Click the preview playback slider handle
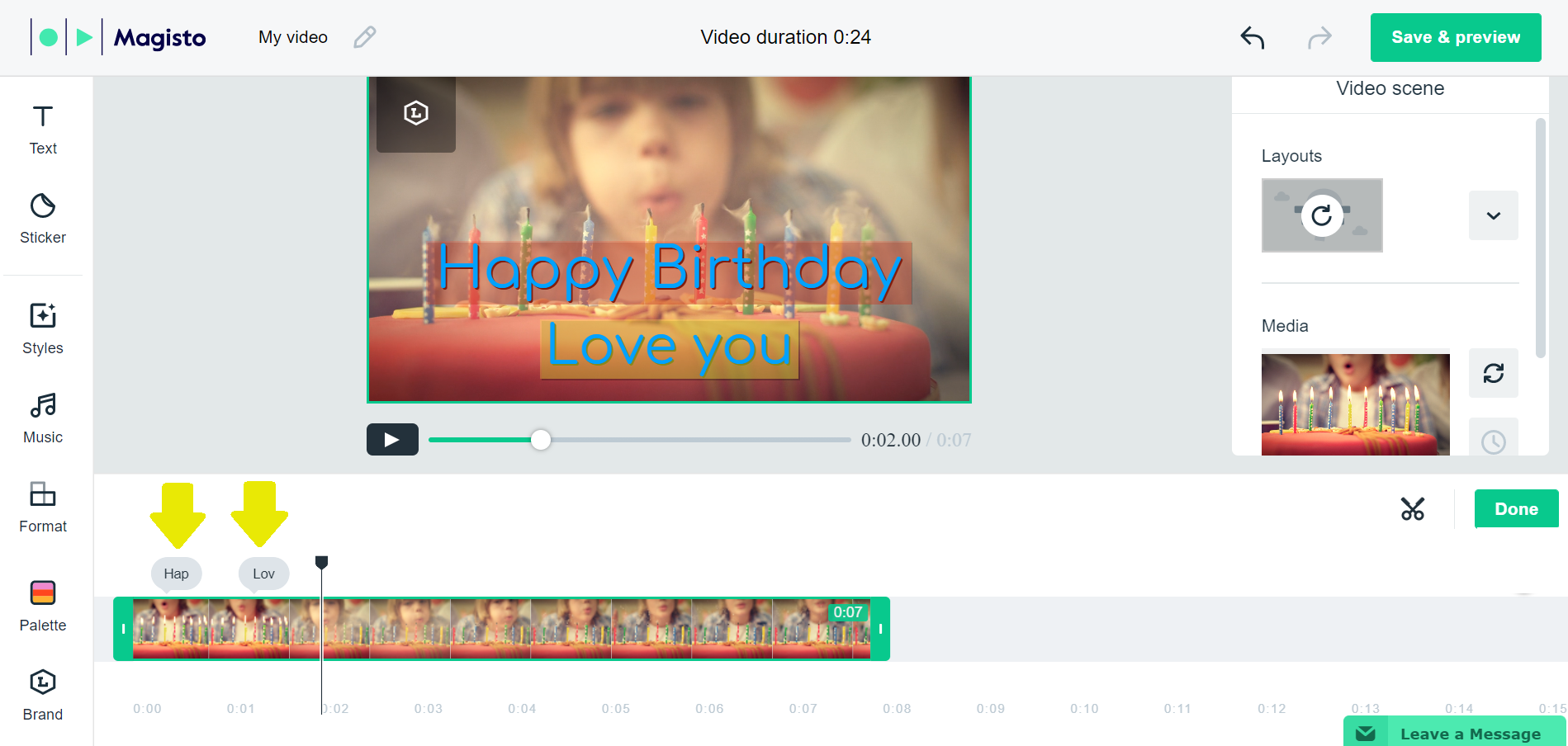Screen dimensions: 1568x746 [x=541, y=440]
